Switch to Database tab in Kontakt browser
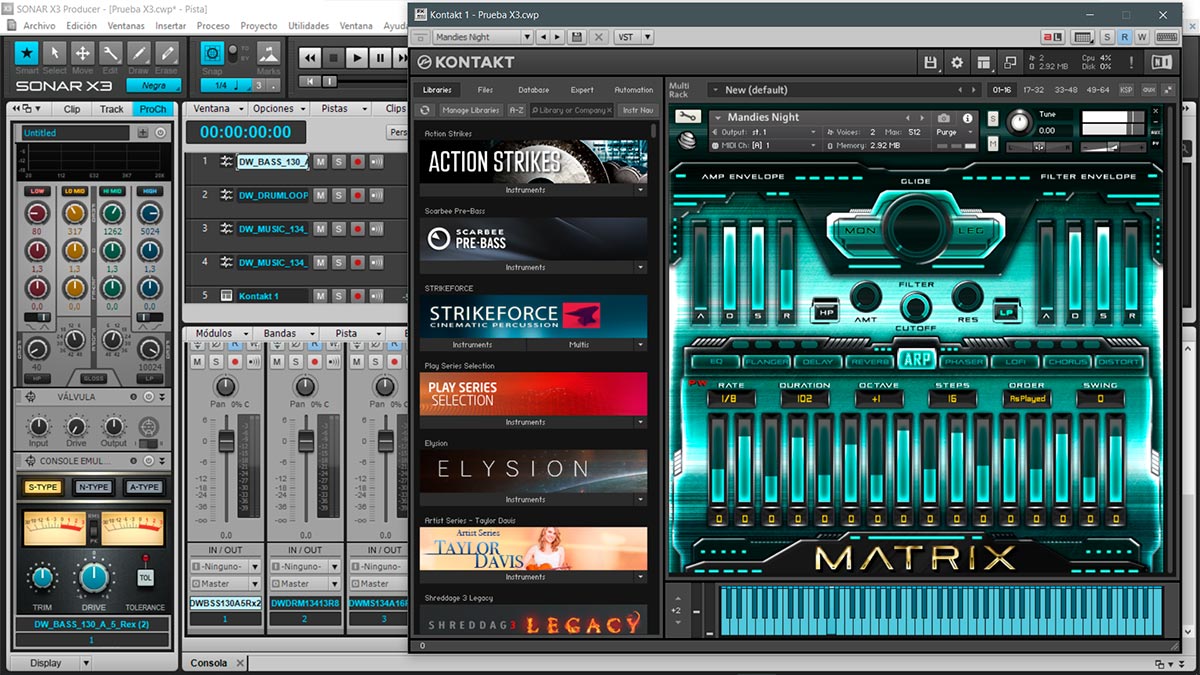Screen dimensions: 1200x675 533,90
